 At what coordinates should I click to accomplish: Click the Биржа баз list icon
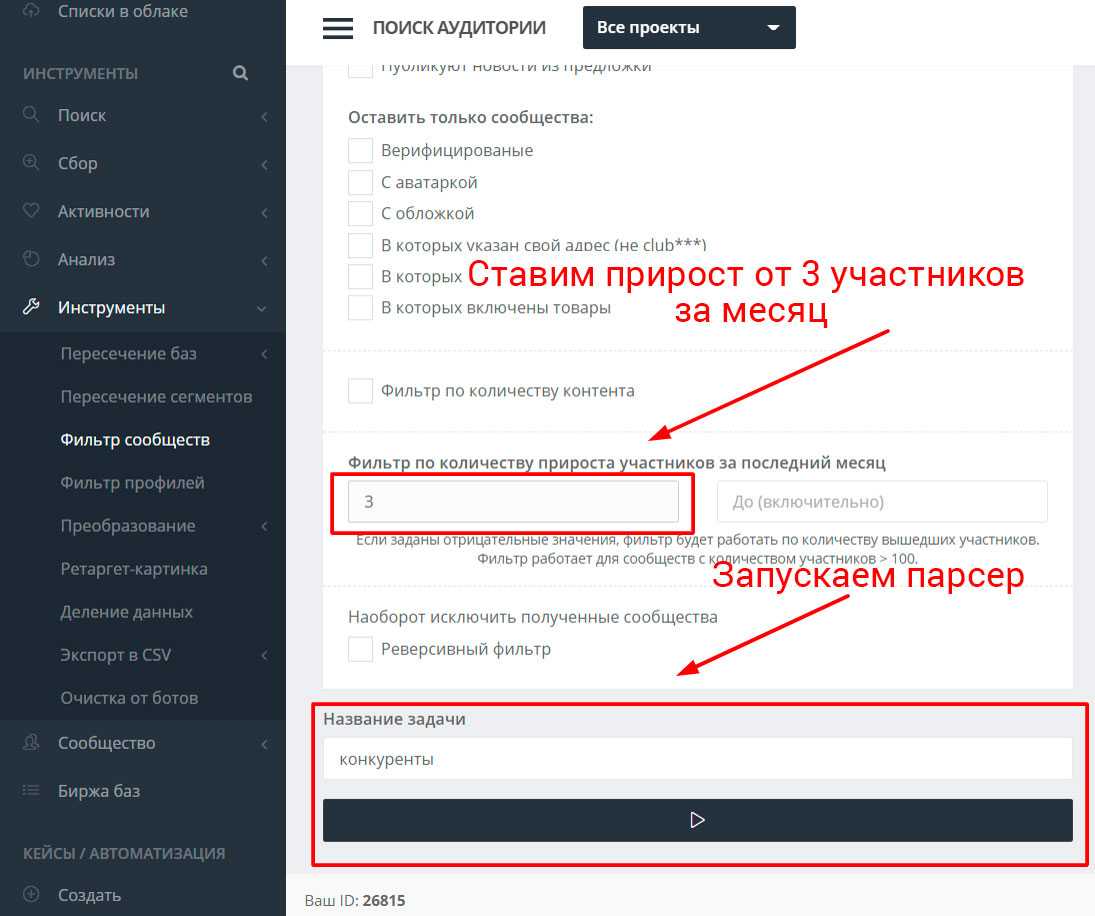pos(31,791)
